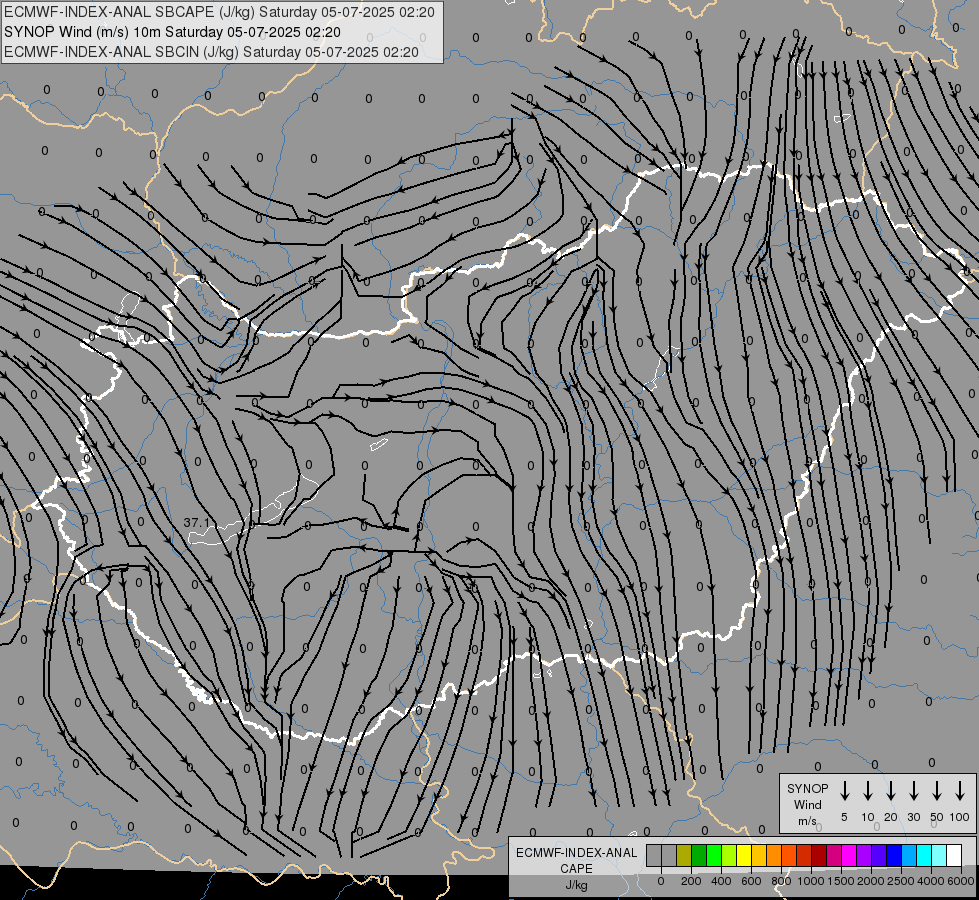Image resolution: width=979 pixels, height=900 pixels.
Task: Click the SBCAPE title line
Action: coord(219,12)
